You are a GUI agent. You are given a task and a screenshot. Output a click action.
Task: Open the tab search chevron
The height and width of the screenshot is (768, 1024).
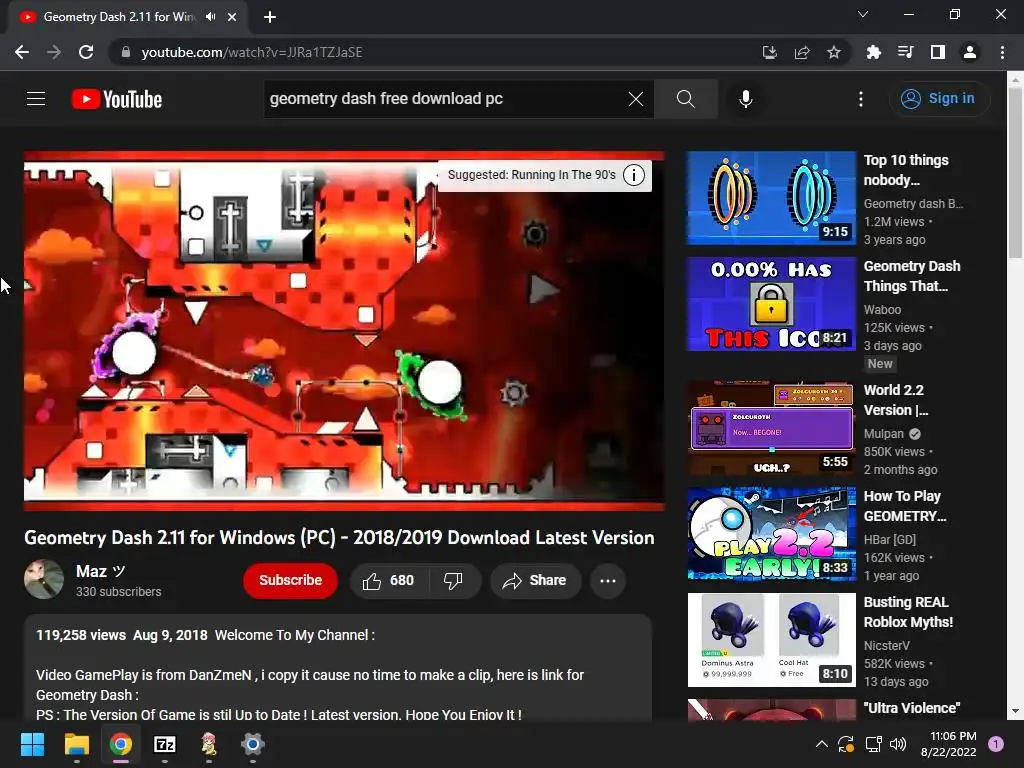[863, 14]
